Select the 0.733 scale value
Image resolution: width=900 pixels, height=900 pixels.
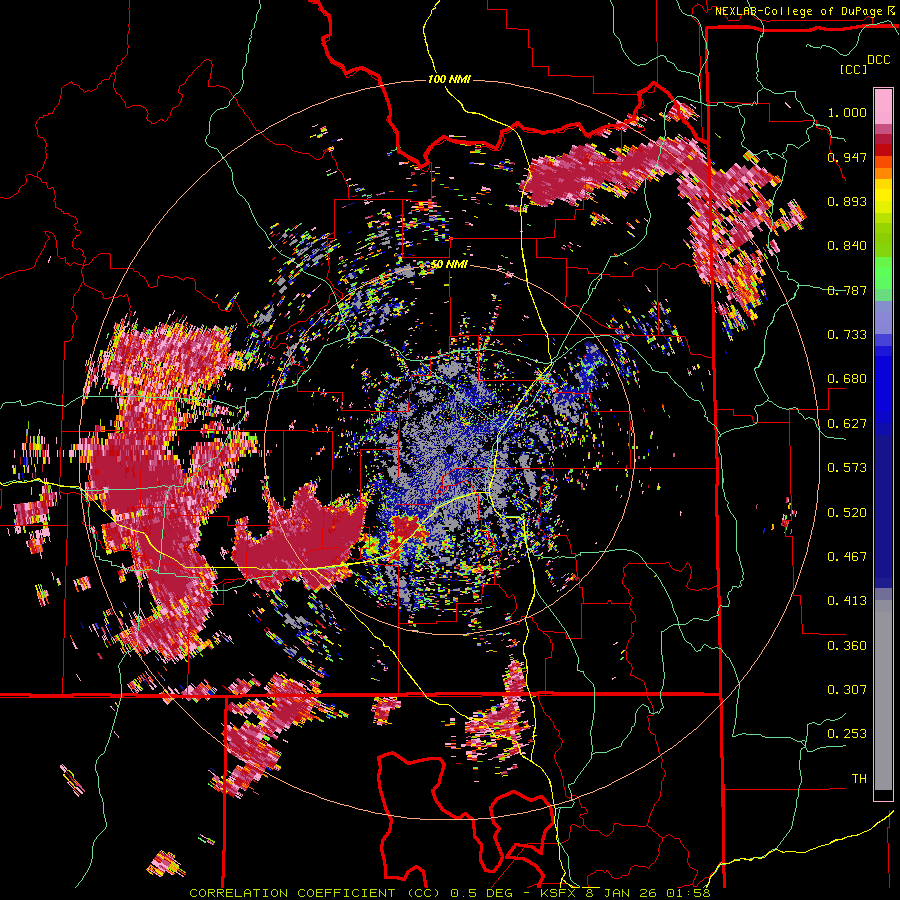point(847,335)
